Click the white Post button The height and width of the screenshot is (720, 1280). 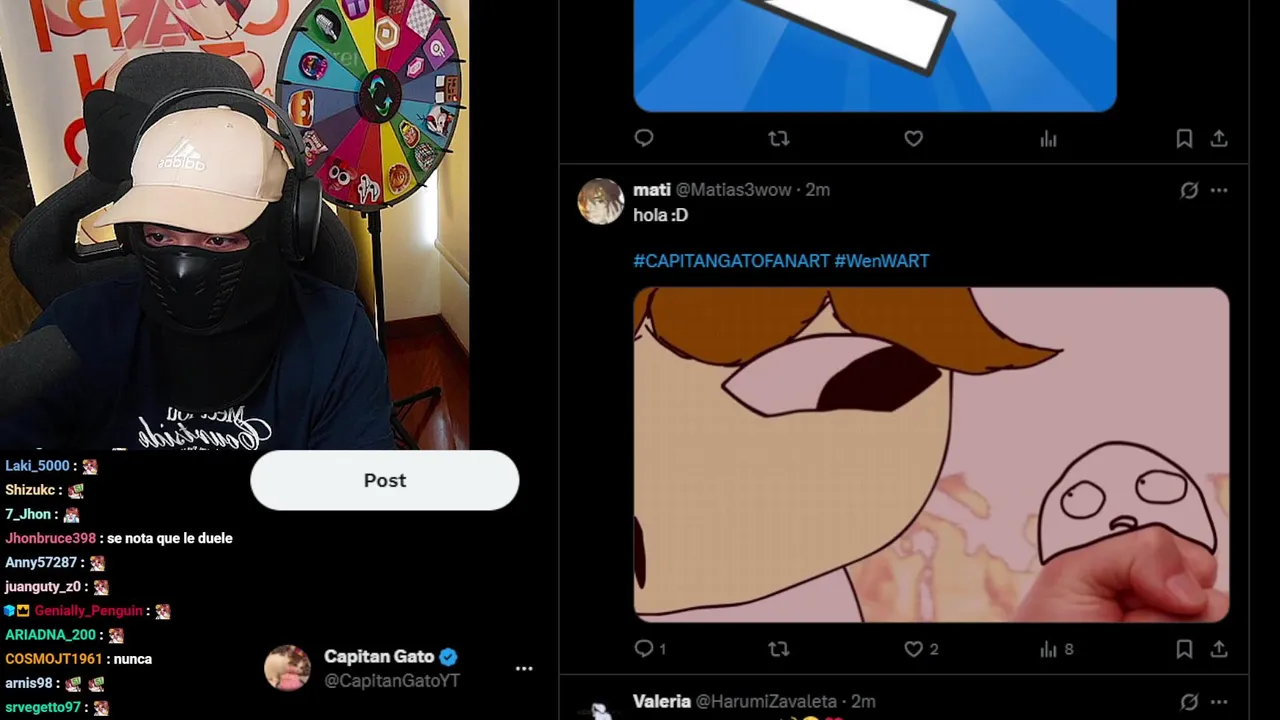point(384,480)
